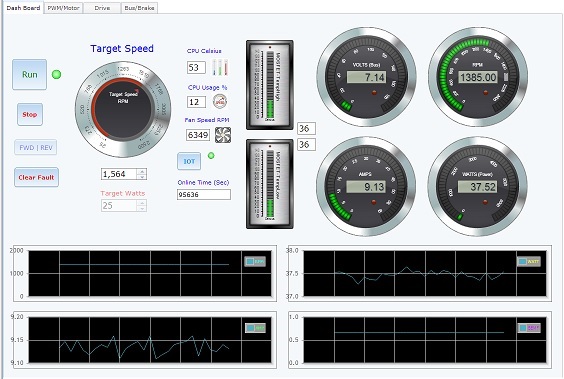Decrease the target speed with the down arrow
Screen dimensions: 564x379
coord(142,177)
